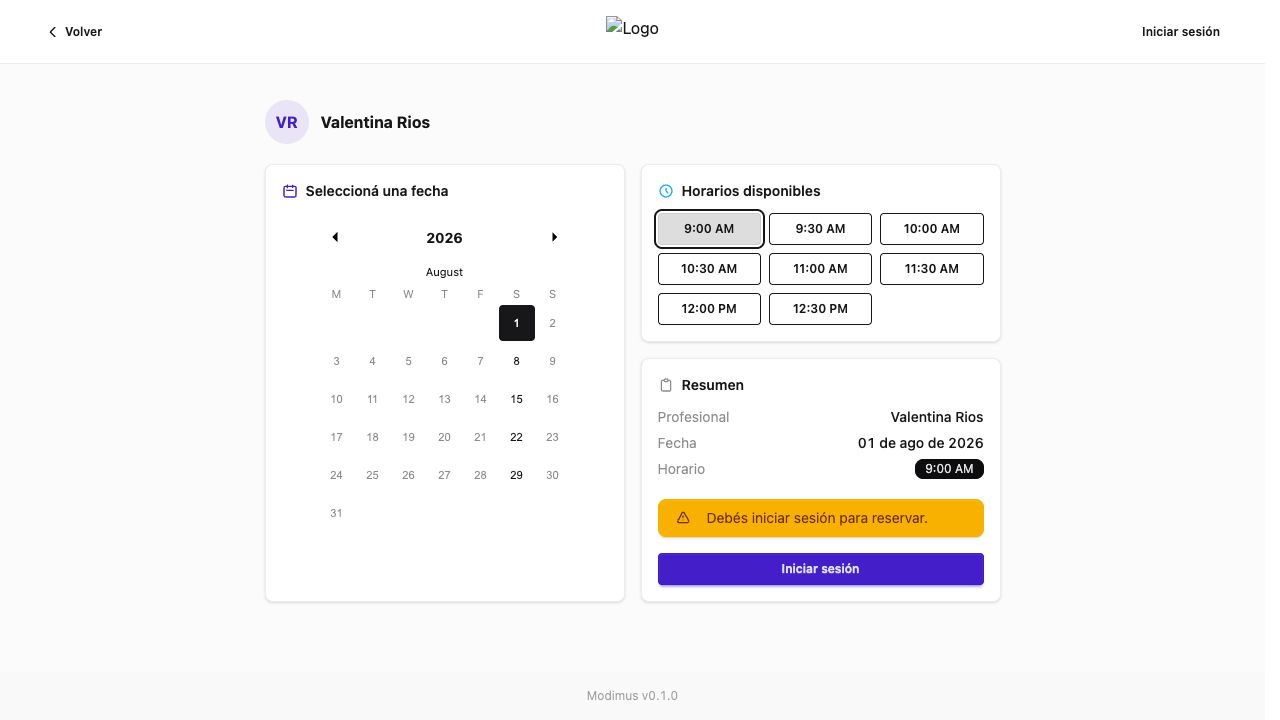Go back with Volver link

coord(75,32)
